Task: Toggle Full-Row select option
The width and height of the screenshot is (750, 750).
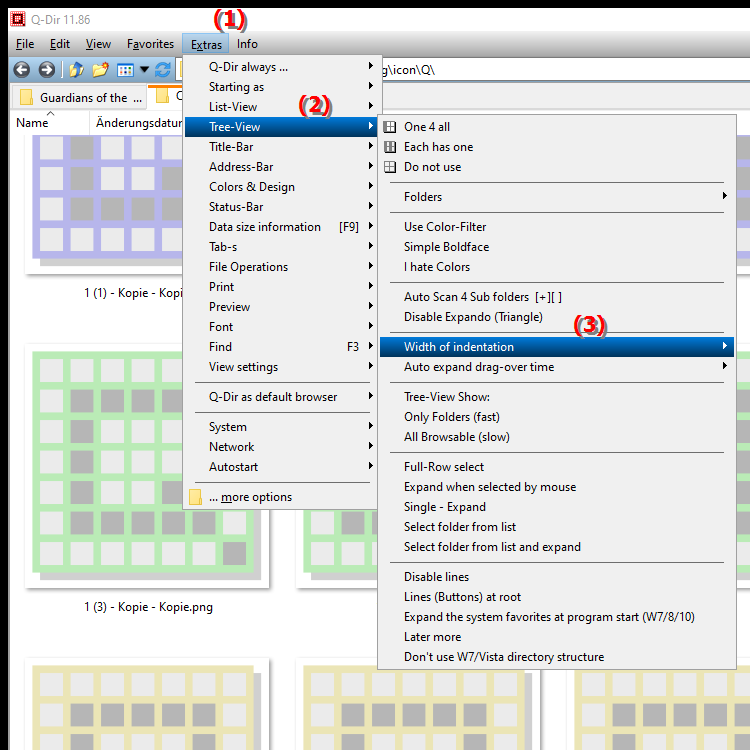Action: [x=557, y=467]
